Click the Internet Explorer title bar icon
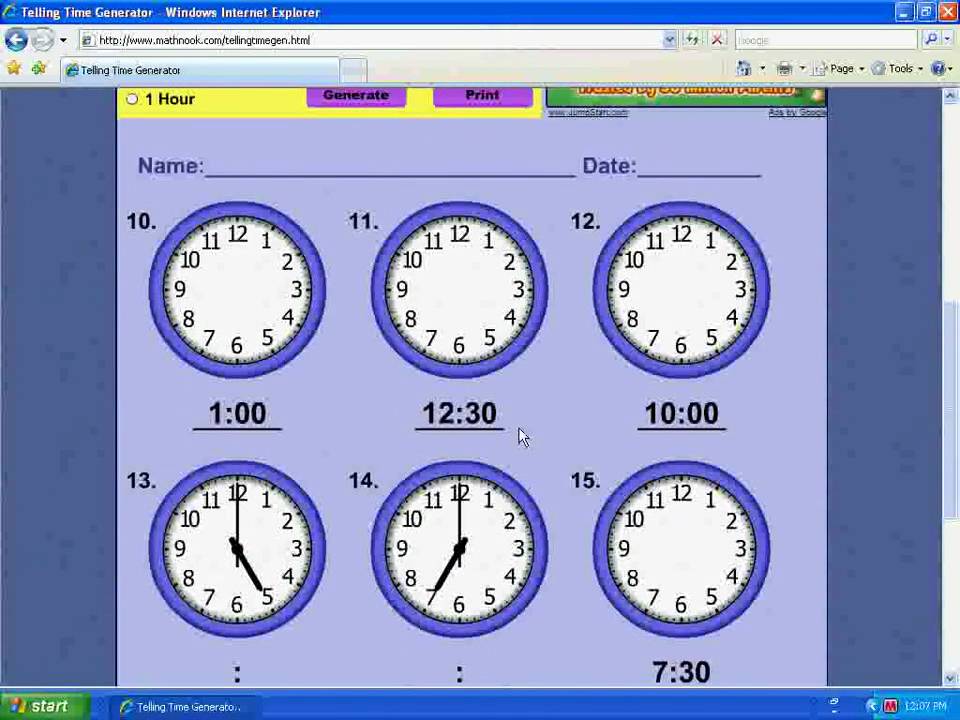 (10, 12)
